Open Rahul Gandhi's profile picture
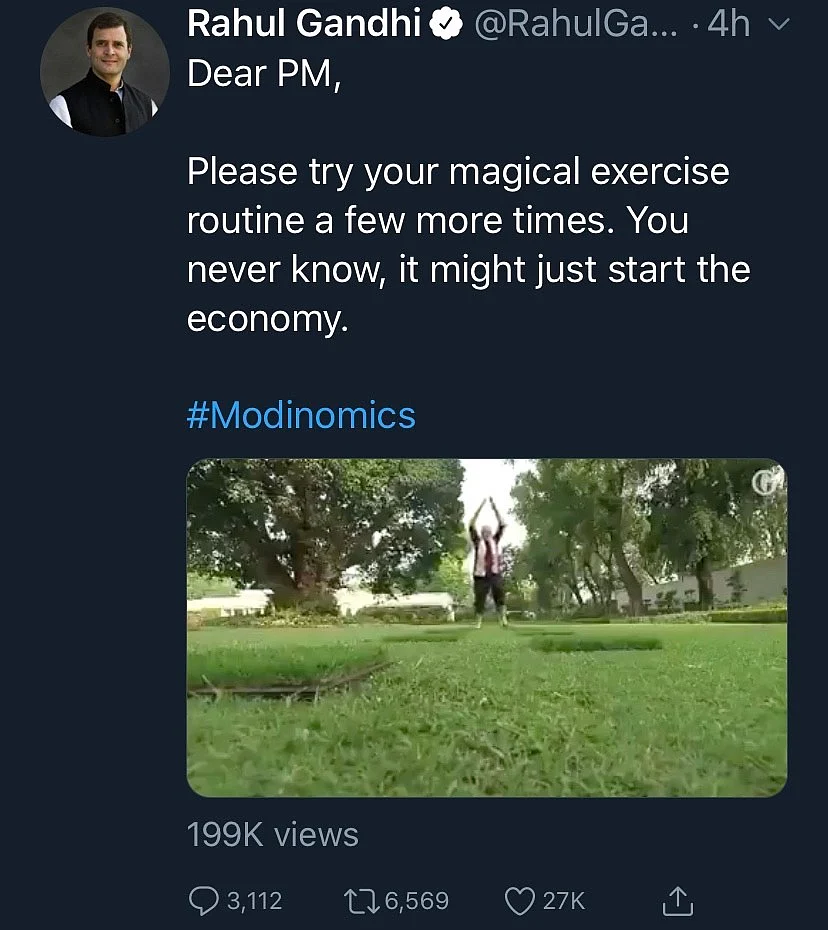The image size is (828, 930). (x=104, y=71)
